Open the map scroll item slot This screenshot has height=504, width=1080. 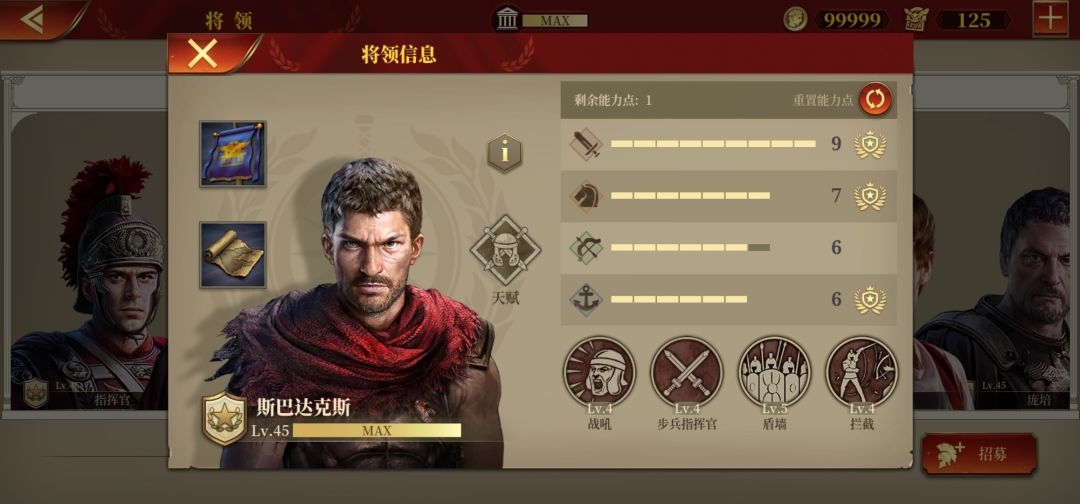pyautogui.click(x=233, y=255)
